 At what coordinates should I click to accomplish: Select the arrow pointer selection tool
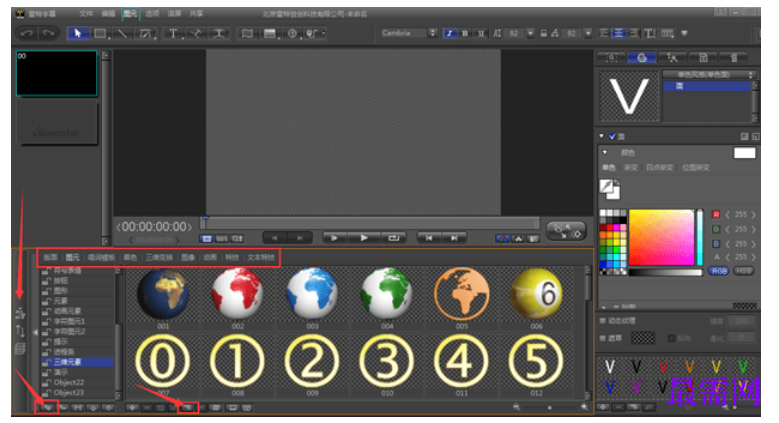tap(78, 33)
